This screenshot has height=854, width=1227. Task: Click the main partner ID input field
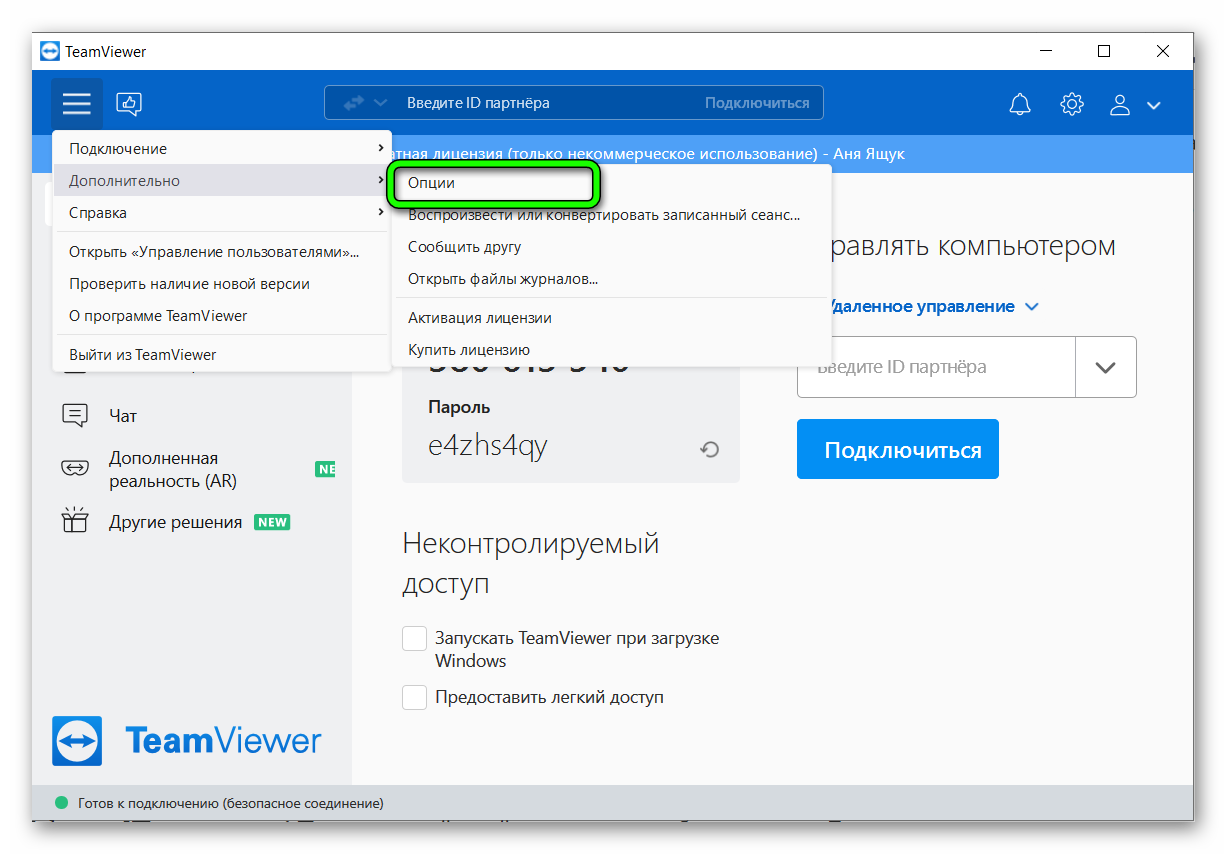(936, 367)
